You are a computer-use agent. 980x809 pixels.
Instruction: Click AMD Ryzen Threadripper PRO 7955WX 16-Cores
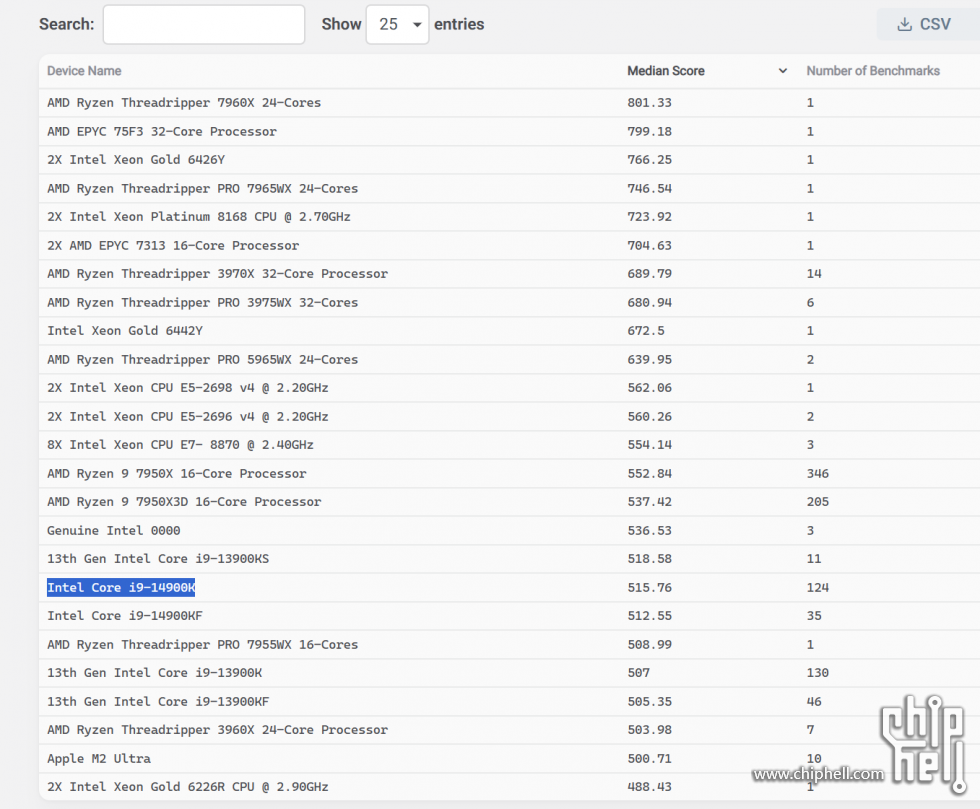[x=202, y=644]
